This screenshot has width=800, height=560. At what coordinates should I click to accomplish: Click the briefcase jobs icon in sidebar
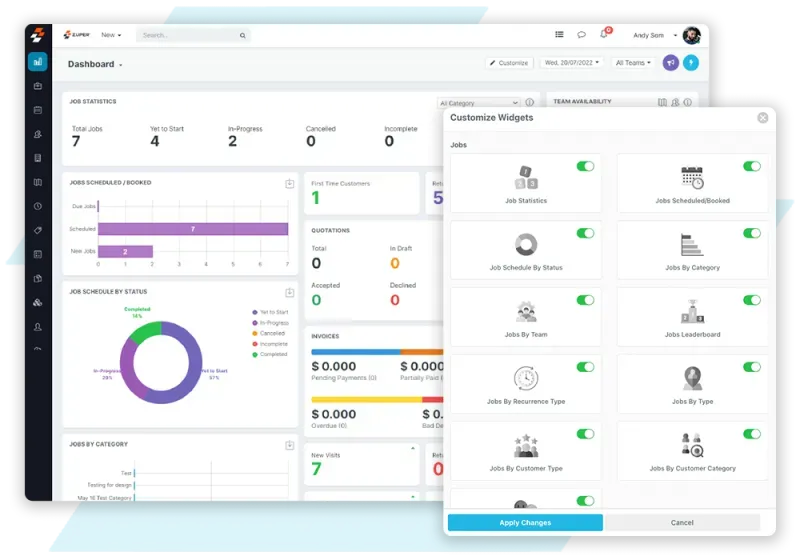coord(38,86)
